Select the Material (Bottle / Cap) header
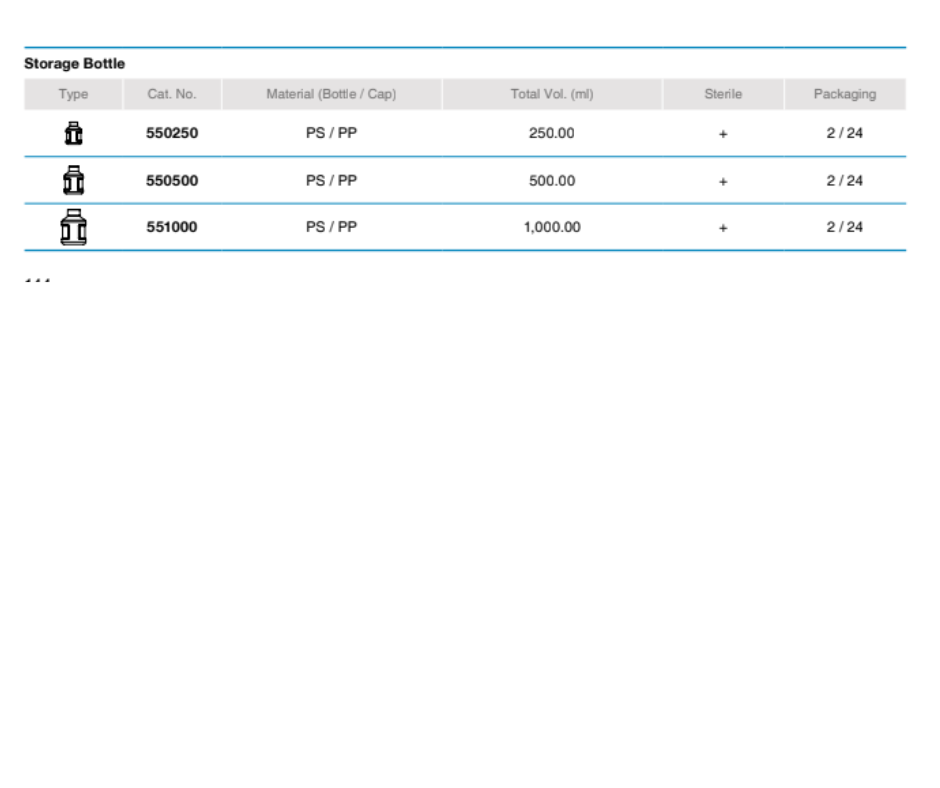 click(x=331, y=94)
